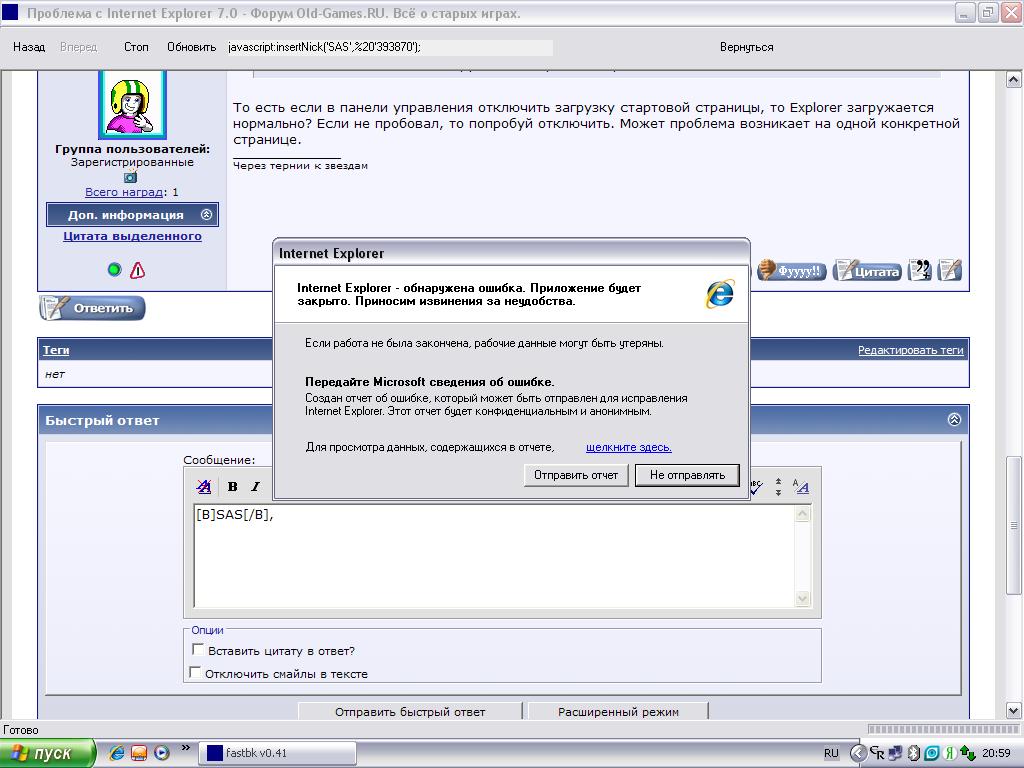Click the user avatar with the helmet
The height and width of the screenshot is (768, 1024).
point(132,104)
